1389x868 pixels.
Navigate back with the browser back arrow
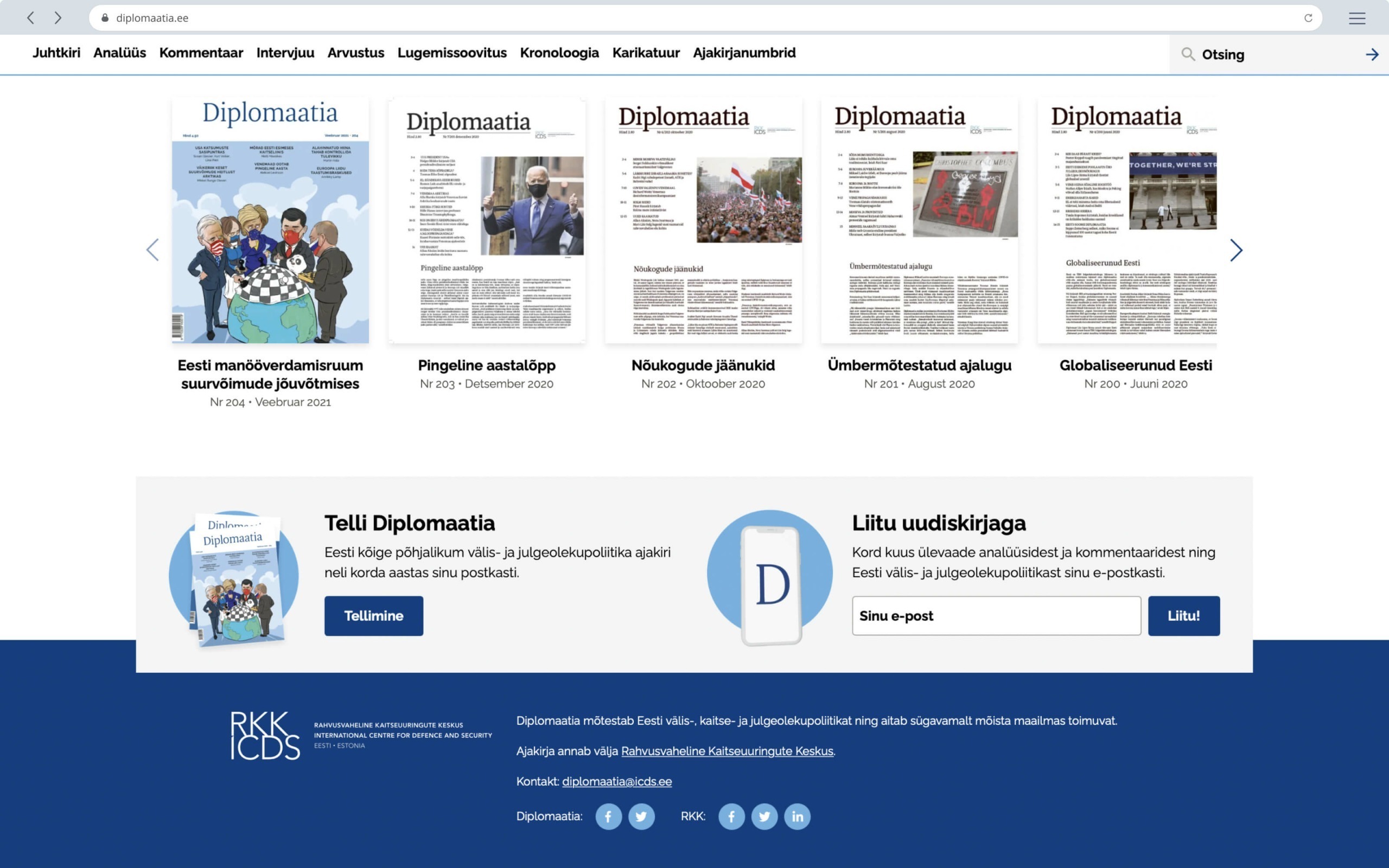(x=30, y=18)
